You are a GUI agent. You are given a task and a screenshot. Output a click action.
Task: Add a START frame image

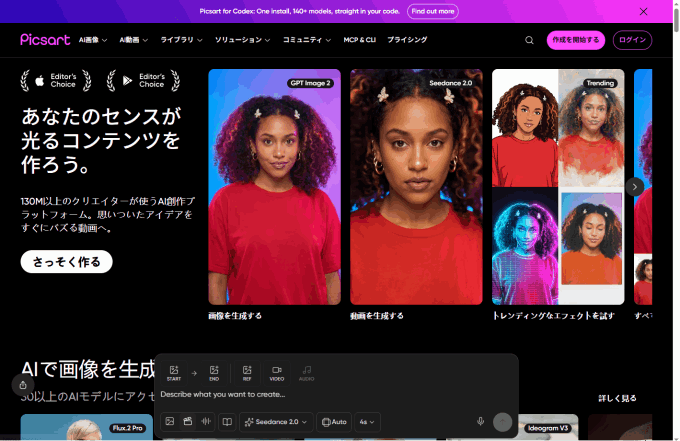174,373
